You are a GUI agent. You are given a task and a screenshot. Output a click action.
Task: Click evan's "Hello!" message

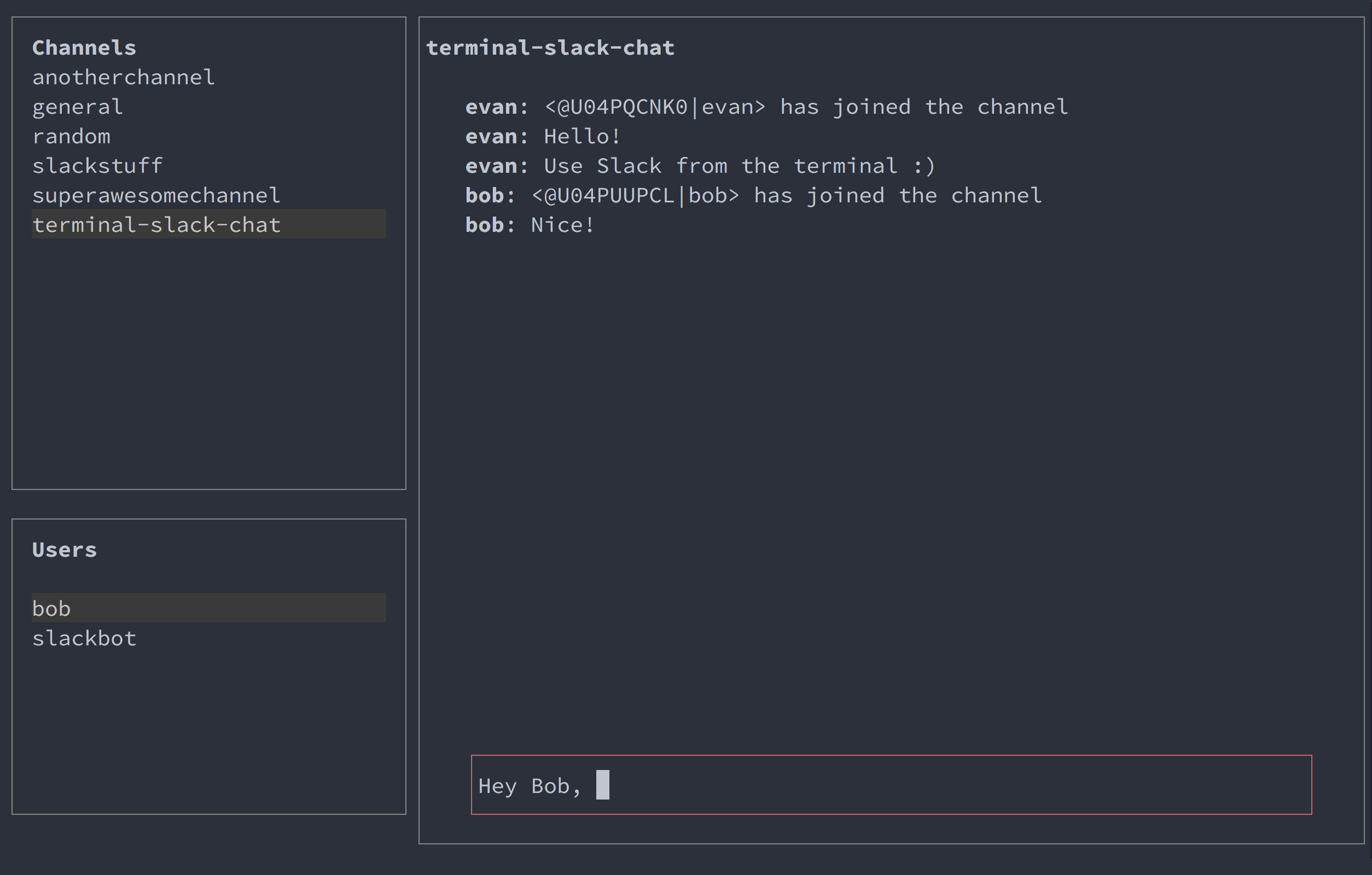pyautogui.click(x=581, y=137)
